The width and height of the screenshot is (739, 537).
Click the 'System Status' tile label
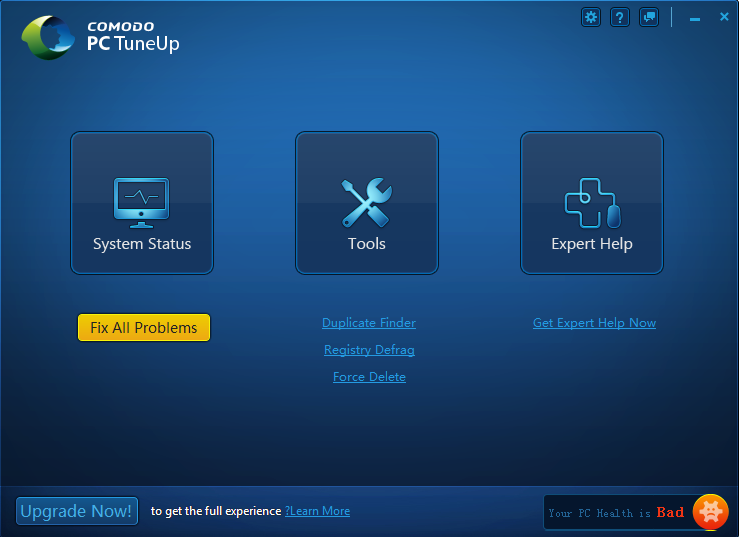point(142,244)
